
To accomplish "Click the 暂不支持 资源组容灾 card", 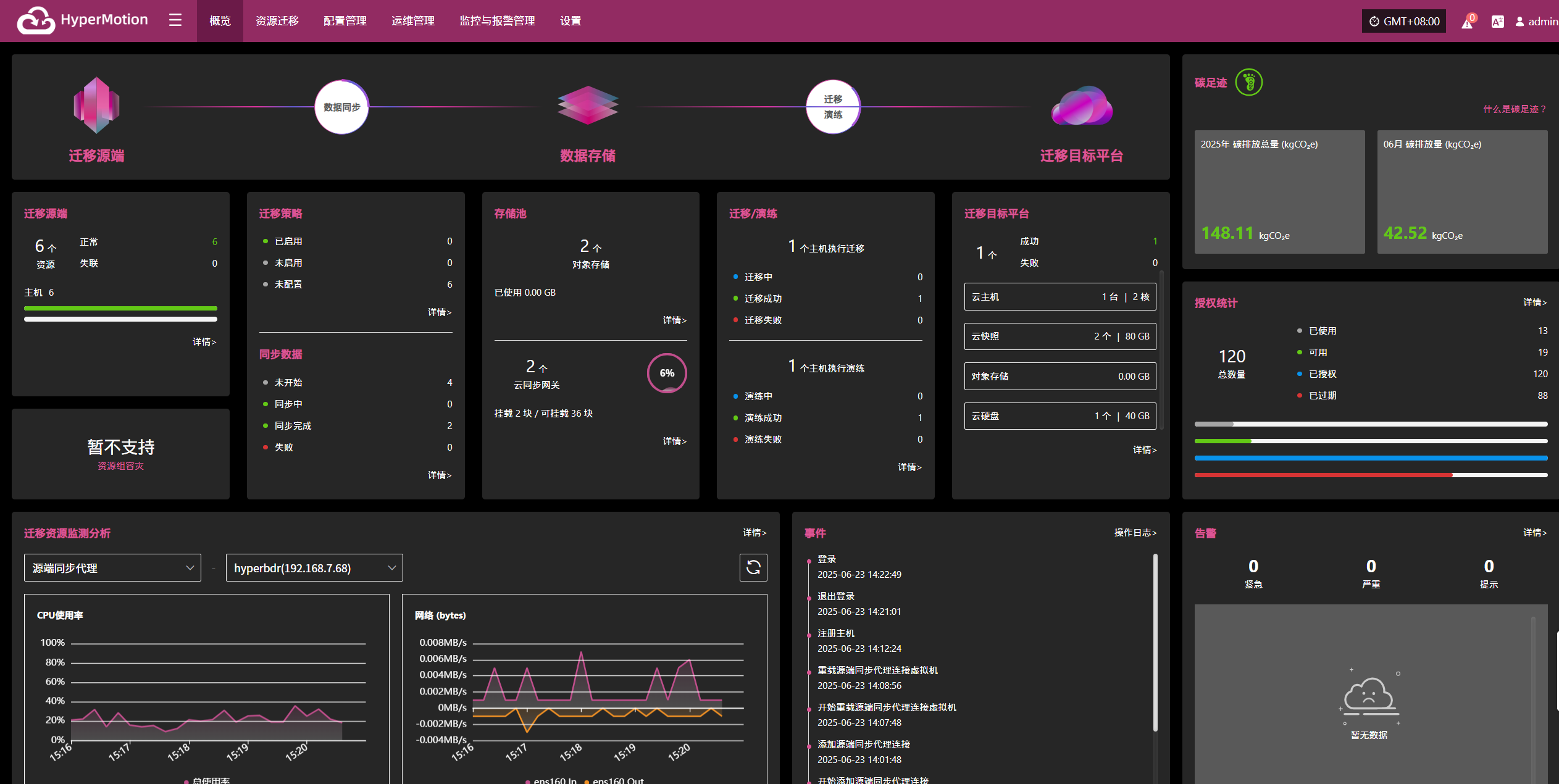I will tap(120, 454).
